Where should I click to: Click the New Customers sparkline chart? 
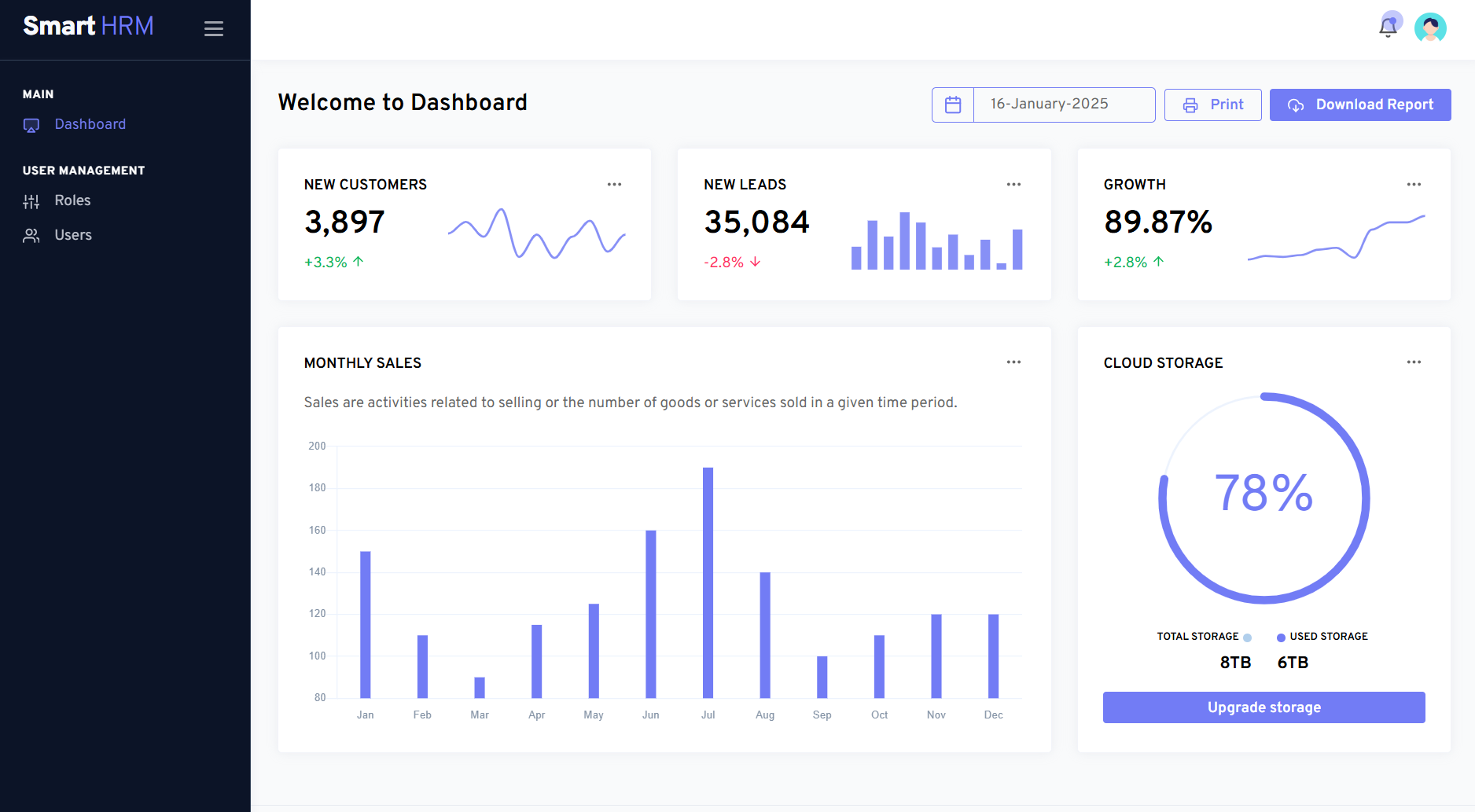537,233
